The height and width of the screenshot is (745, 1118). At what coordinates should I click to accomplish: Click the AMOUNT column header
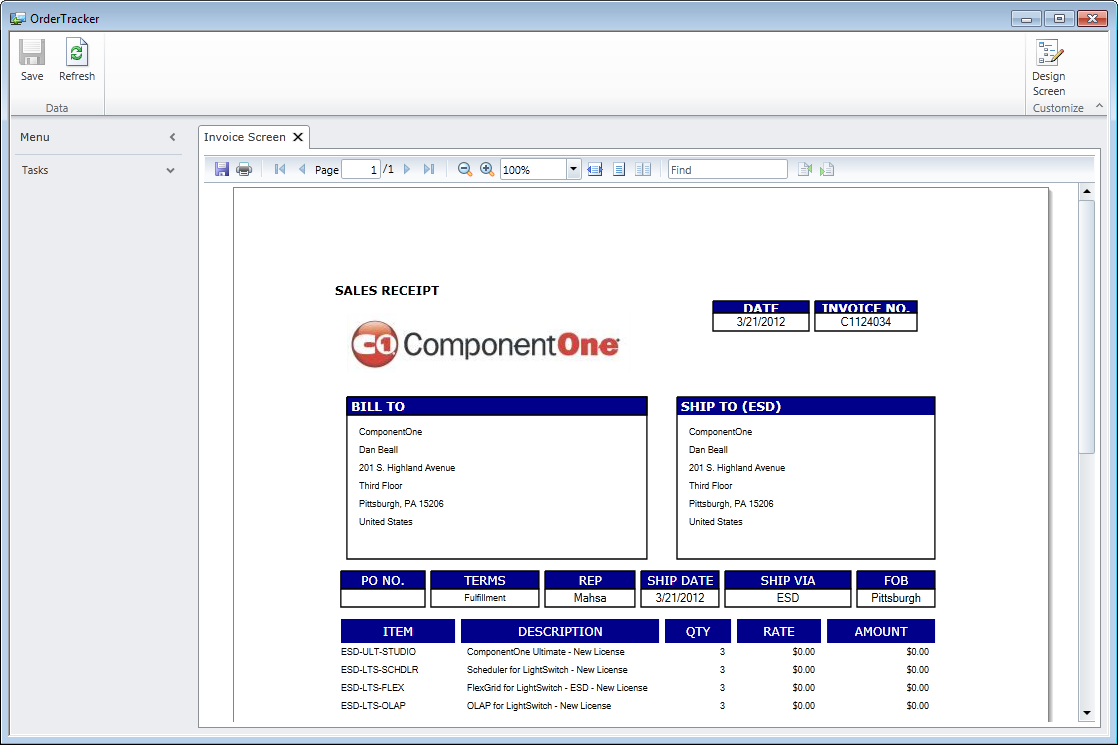(x=881, y=632)
